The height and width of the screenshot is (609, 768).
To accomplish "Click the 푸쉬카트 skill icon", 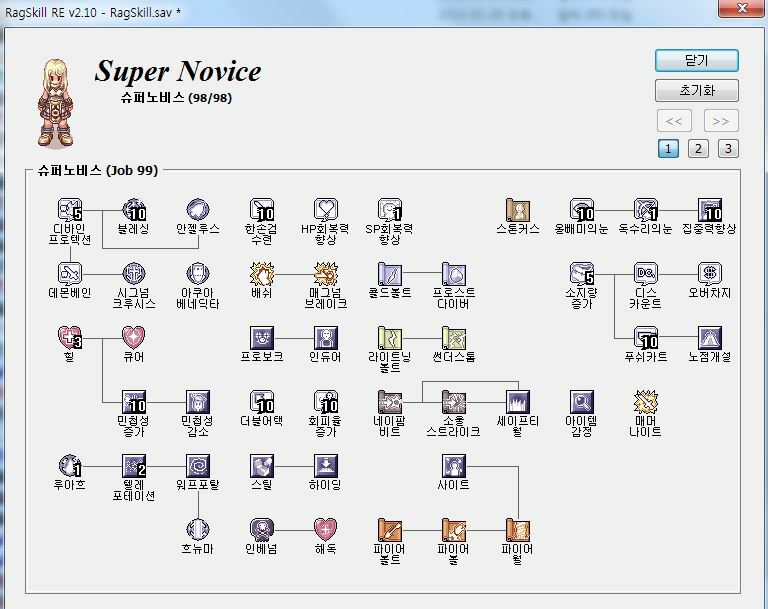I will [x=646, y=338].
